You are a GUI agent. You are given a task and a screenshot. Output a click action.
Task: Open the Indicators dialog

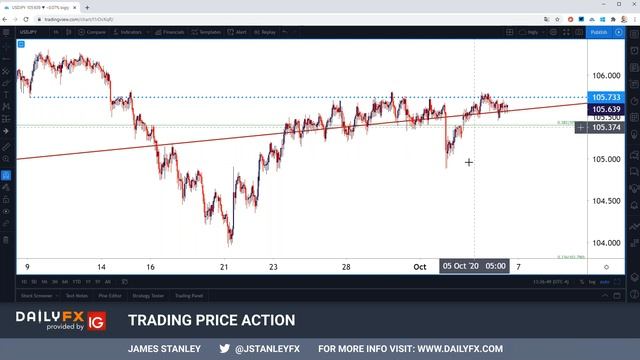coord(128,32)
